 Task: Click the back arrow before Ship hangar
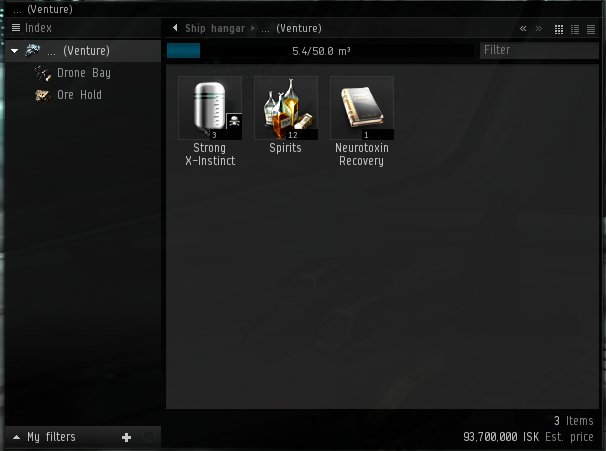coord(175,28)
